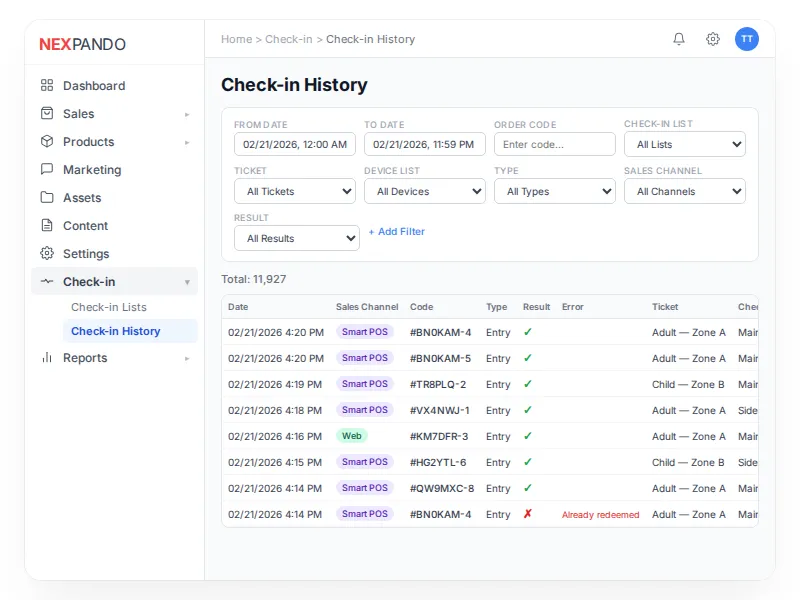Viewport: 800px width, 600px height.
Task: Click the NEXPANDO logo
Action: coord(82,44)
